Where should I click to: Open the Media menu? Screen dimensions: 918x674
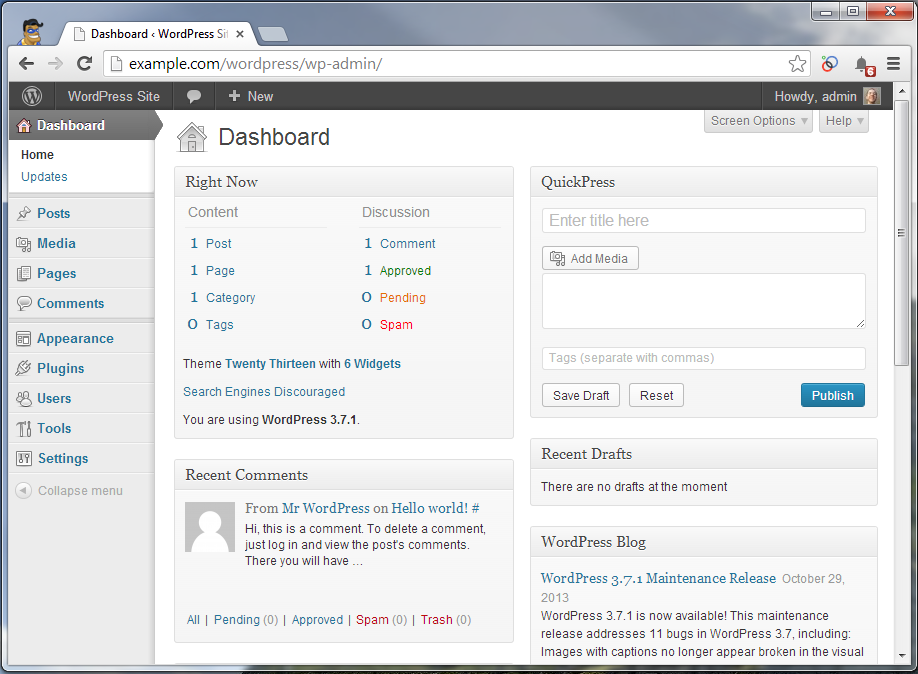[x=56, y=243]
